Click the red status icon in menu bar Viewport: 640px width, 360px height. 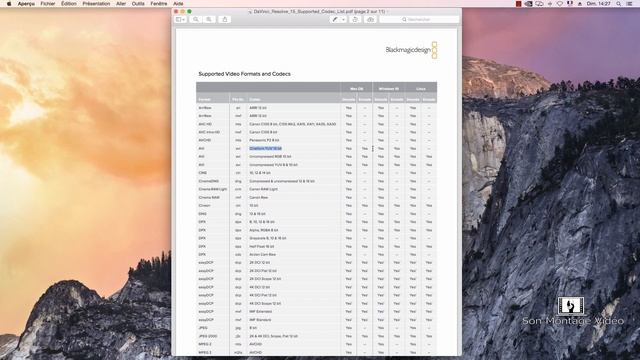click(518, 4)
